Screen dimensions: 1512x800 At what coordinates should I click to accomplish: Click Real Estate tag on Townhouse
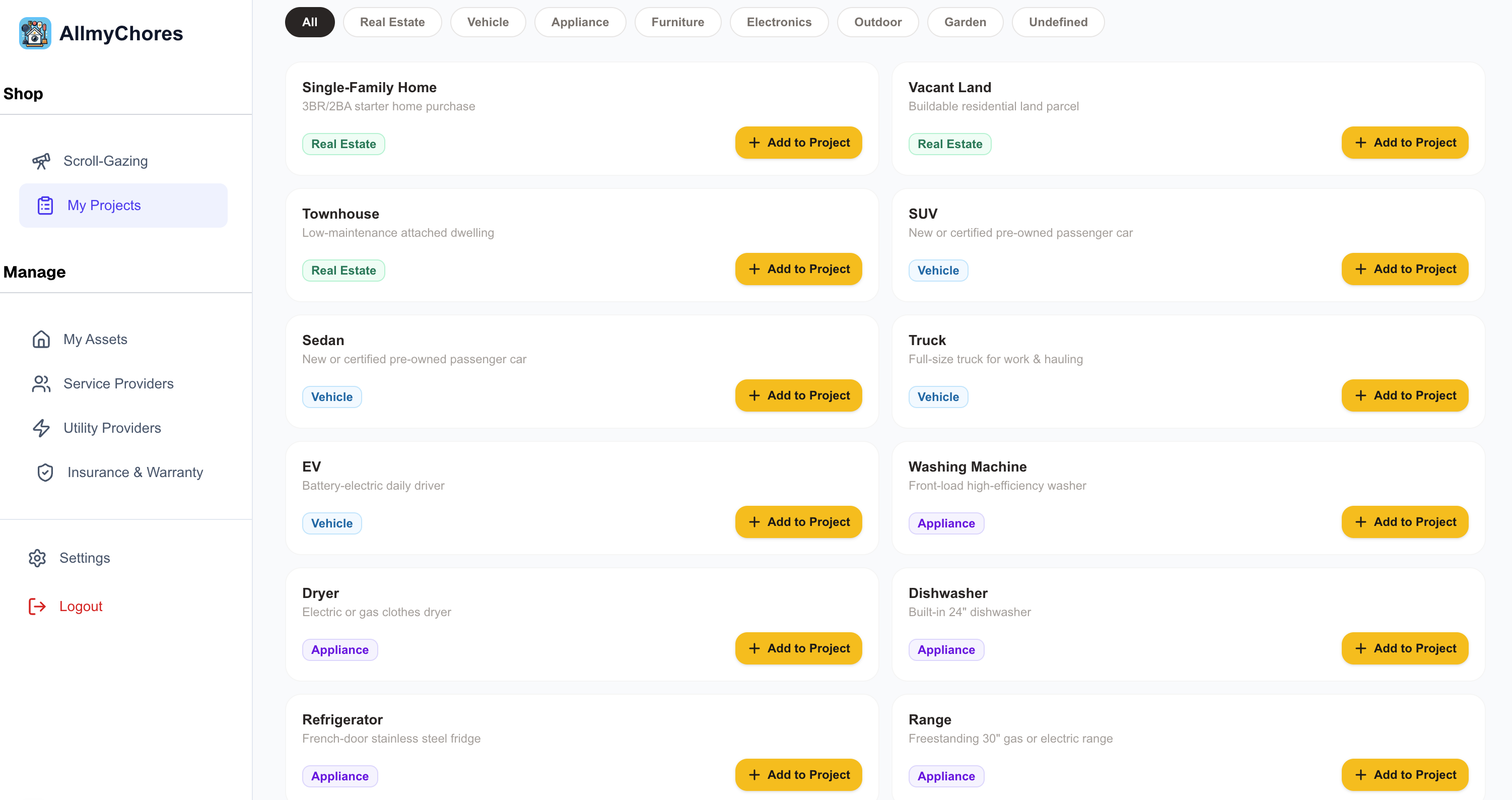click(343, 271)
